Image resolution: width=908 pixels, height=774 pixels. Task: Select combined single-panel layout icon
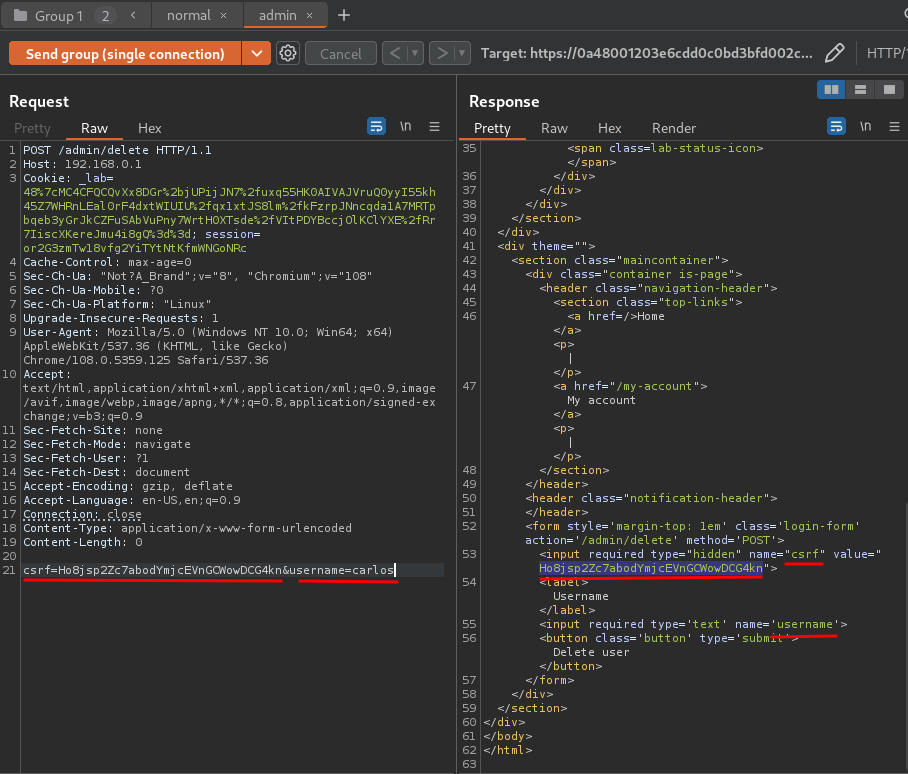889,90
